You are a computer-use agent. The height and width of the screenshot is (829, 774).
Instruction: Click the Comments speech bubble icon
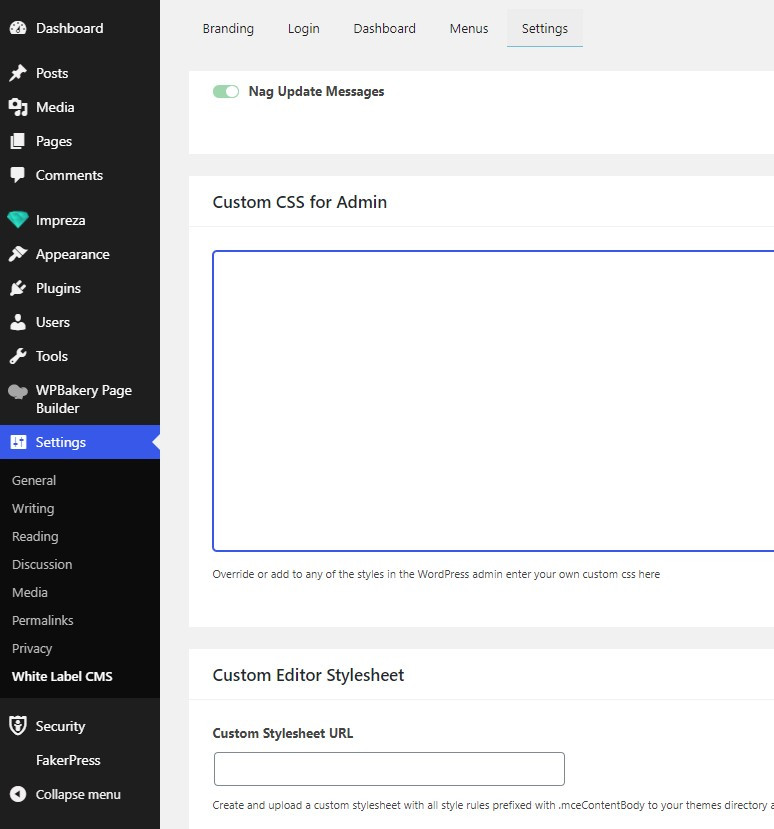tap(18, 175)
